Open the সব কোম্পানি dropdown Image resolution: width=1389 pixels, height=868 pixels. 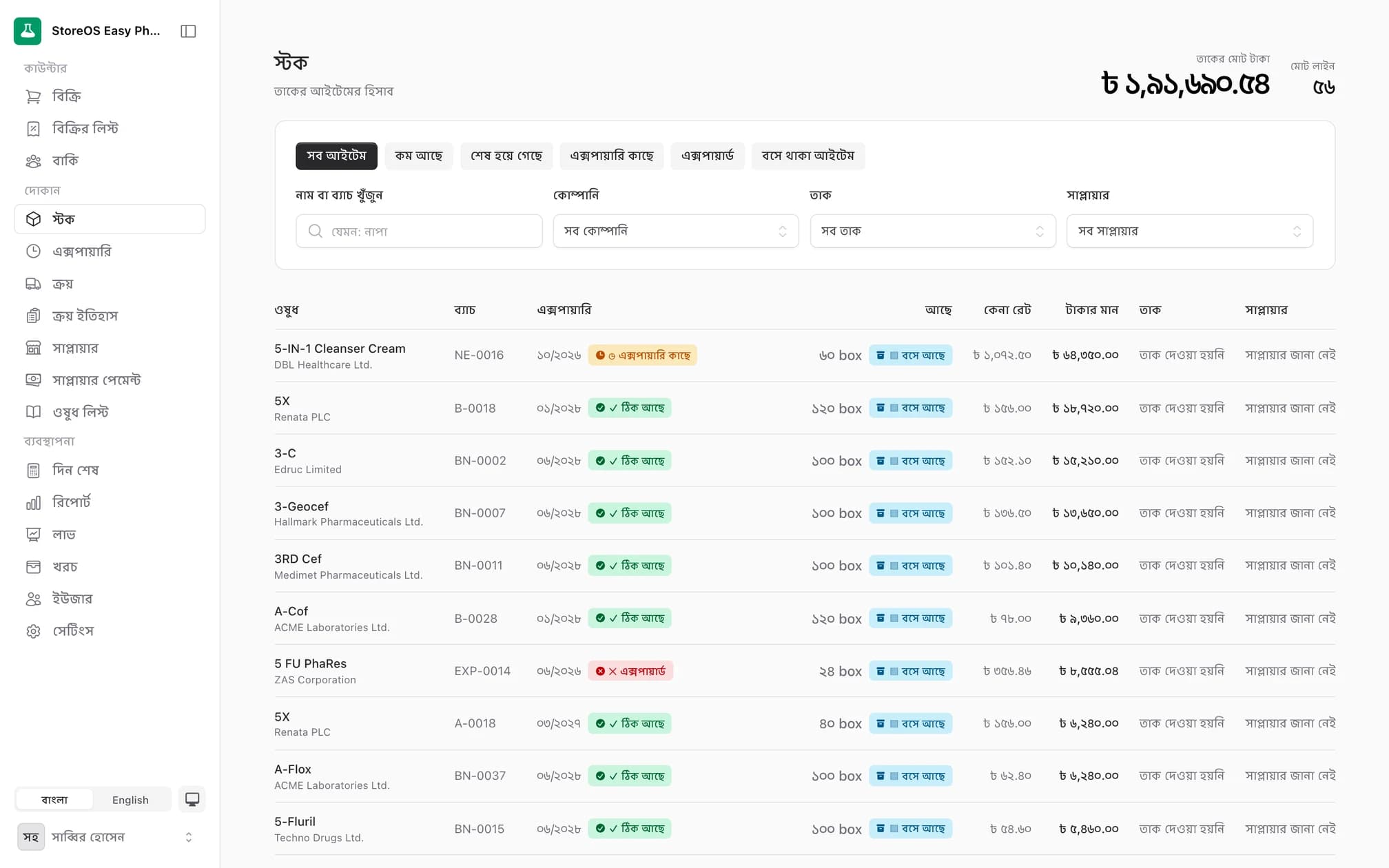tap(675, 231)
